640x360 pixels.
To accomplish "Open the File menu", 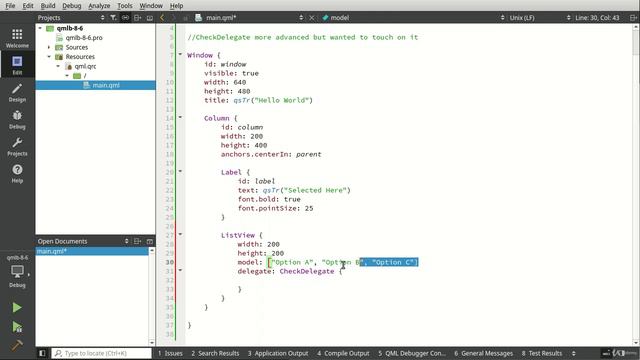I will [x=10, y=6].
